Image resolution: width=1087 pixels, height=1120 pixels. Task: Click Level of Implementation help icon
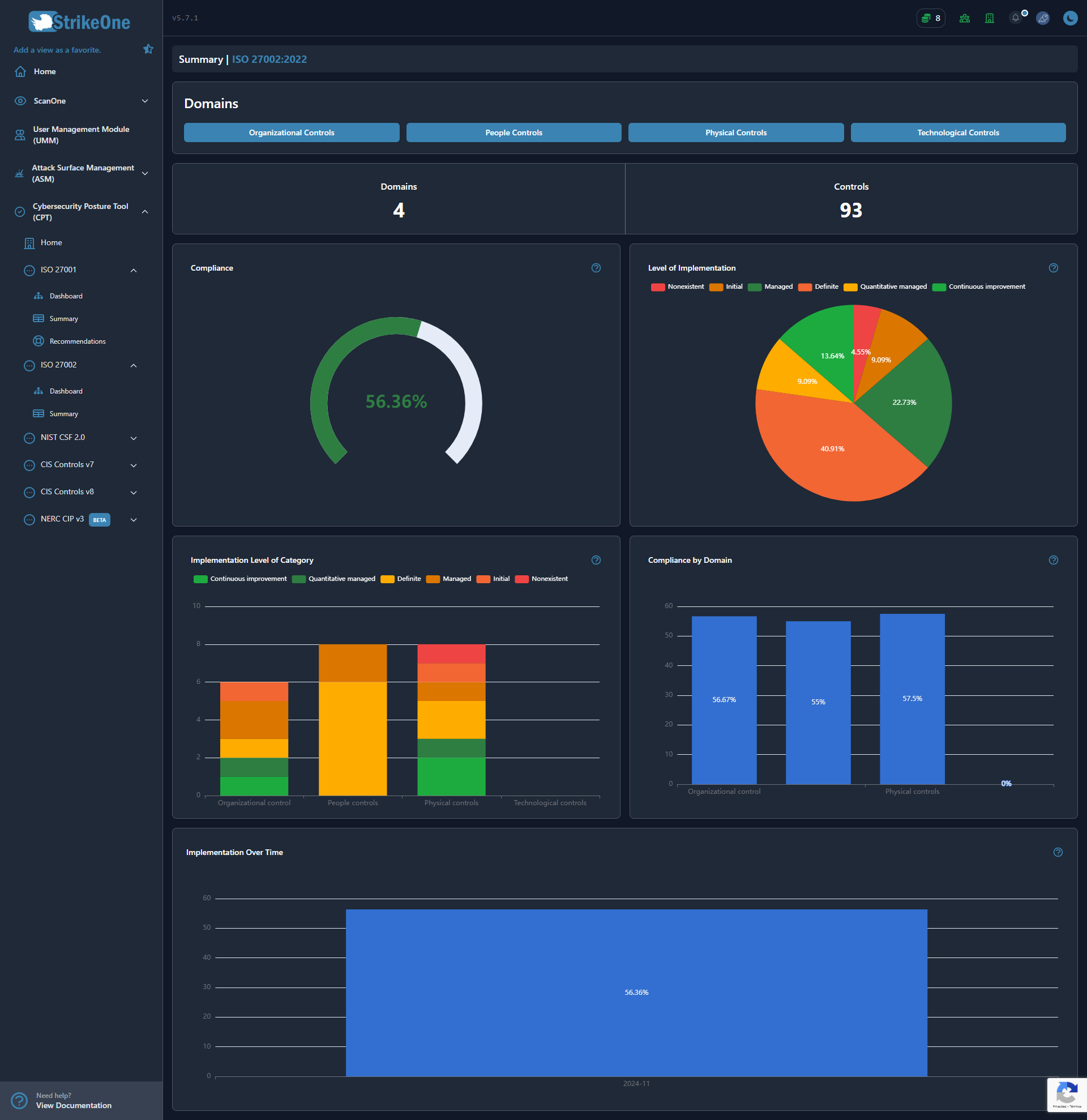tap(1053, 268)
